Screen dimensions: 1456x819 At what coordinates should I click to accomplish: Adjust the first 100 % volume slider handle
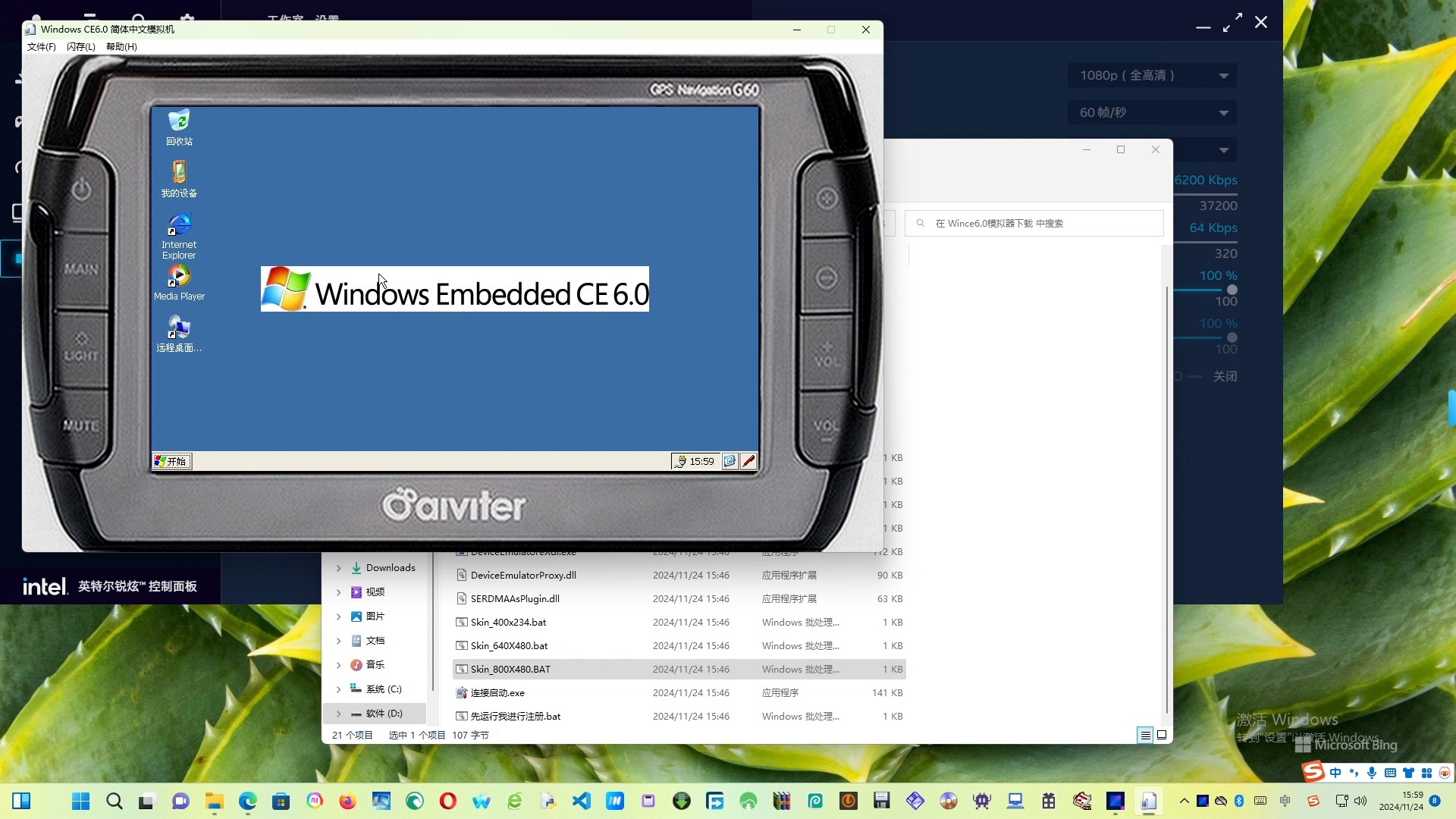click(1232, 290)
